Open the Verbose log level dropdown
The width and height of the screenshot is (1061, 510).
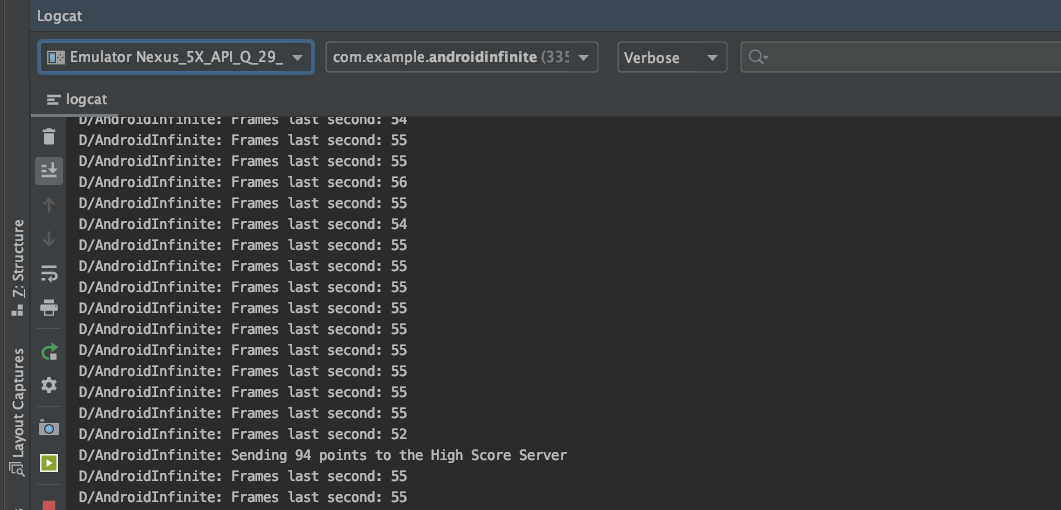click(x=671, y=57)
